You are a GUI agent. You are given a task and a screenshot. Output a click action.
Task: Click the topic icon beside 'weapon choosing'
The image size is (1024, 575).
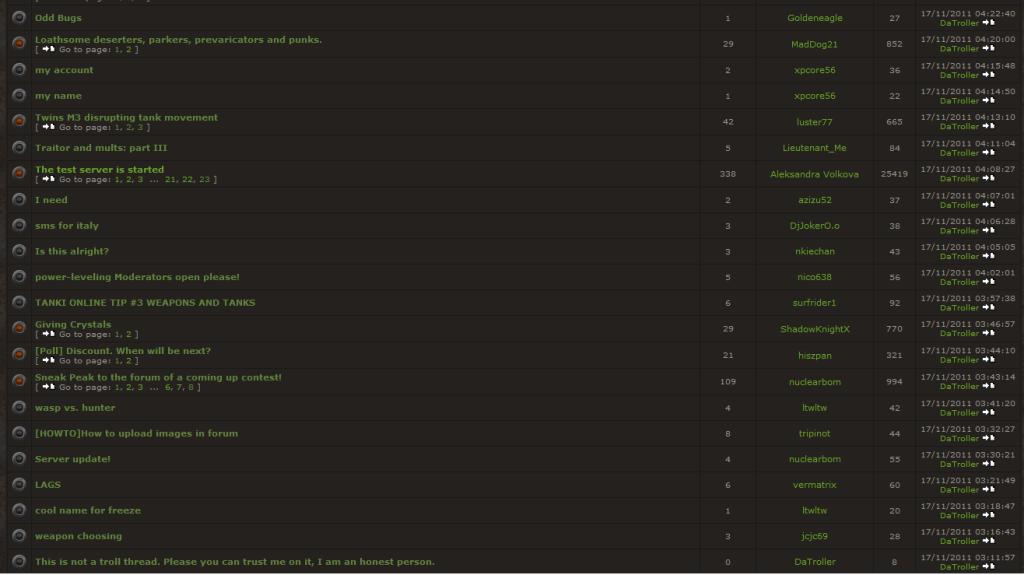point(18,537)
